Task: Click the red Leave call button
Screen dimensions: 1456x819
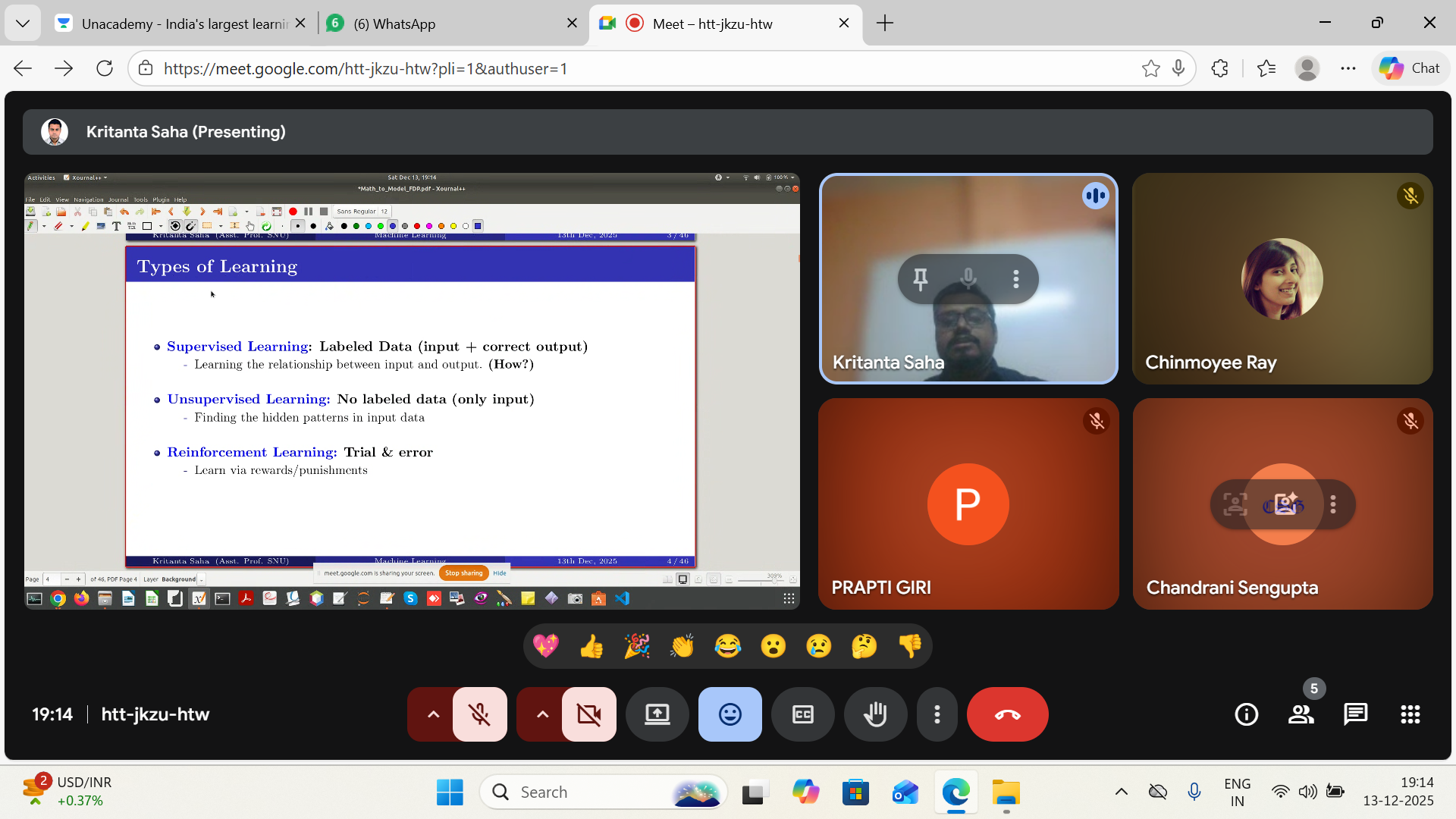Action: 1007,714
